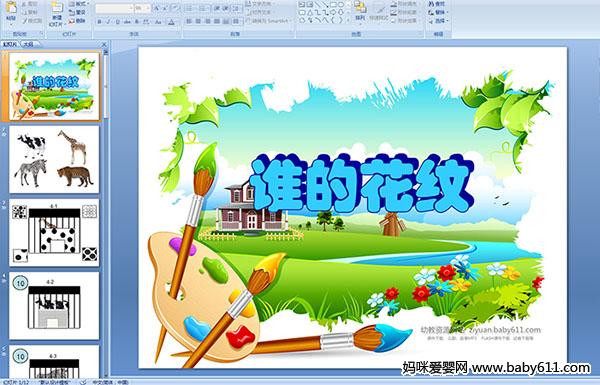
Task: Close the slide thumbnail pane
Action: (x=104, y=45)
